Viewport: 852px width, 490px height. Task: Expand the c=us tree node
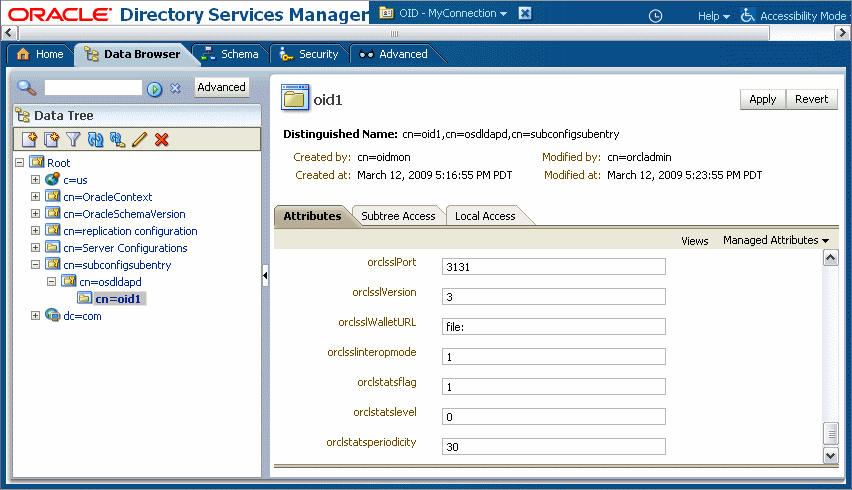pos(35,180)
